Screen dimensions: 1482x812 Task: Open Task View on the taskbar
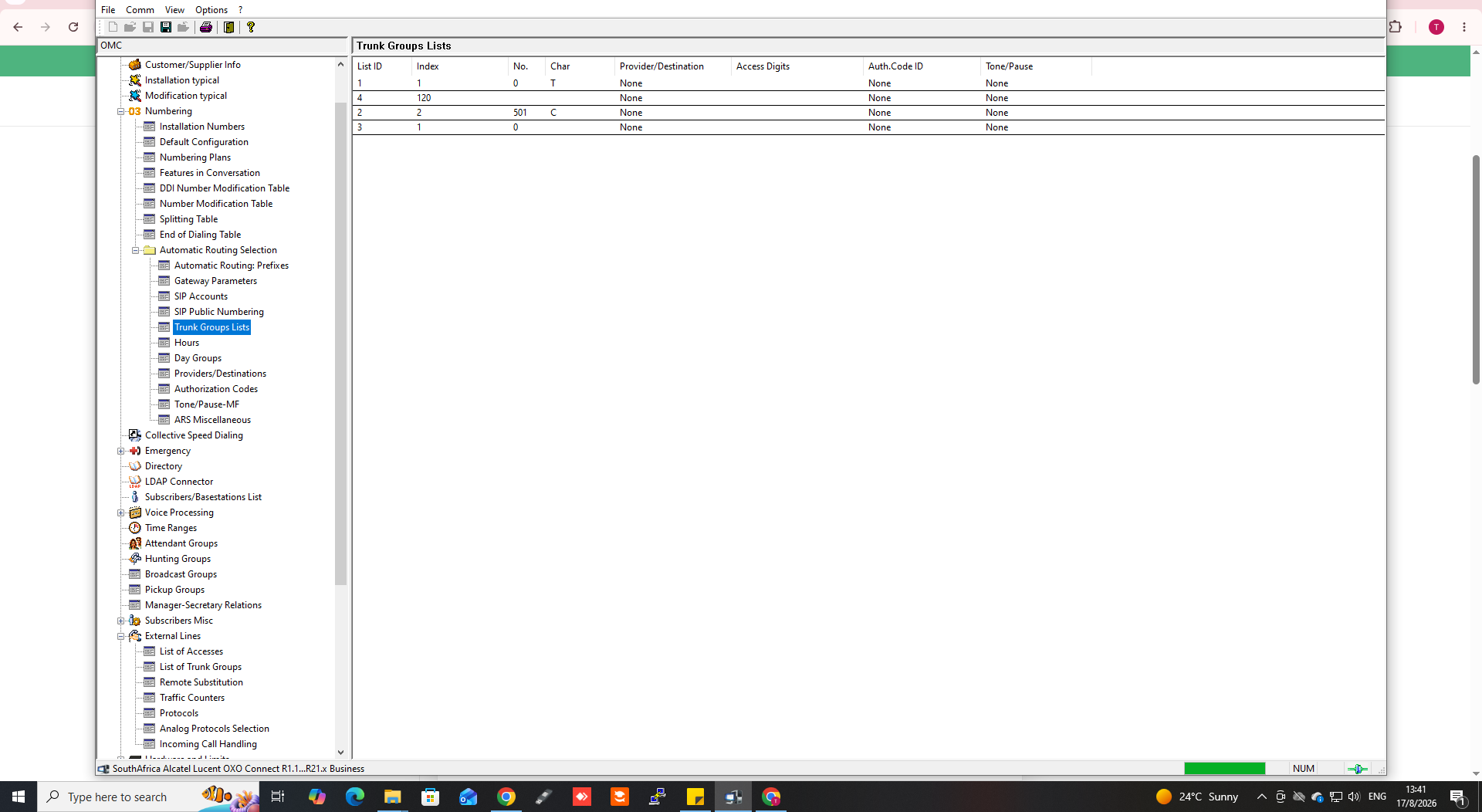[278, 797]
